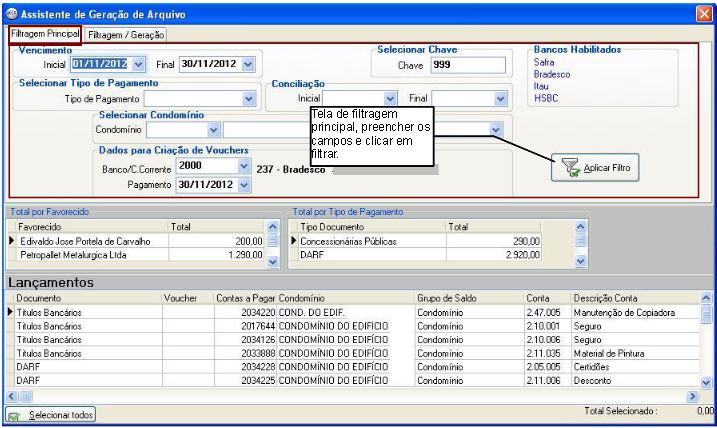
Task: Open the Vencimento Final date dropdown
Action: click(248, 64)
